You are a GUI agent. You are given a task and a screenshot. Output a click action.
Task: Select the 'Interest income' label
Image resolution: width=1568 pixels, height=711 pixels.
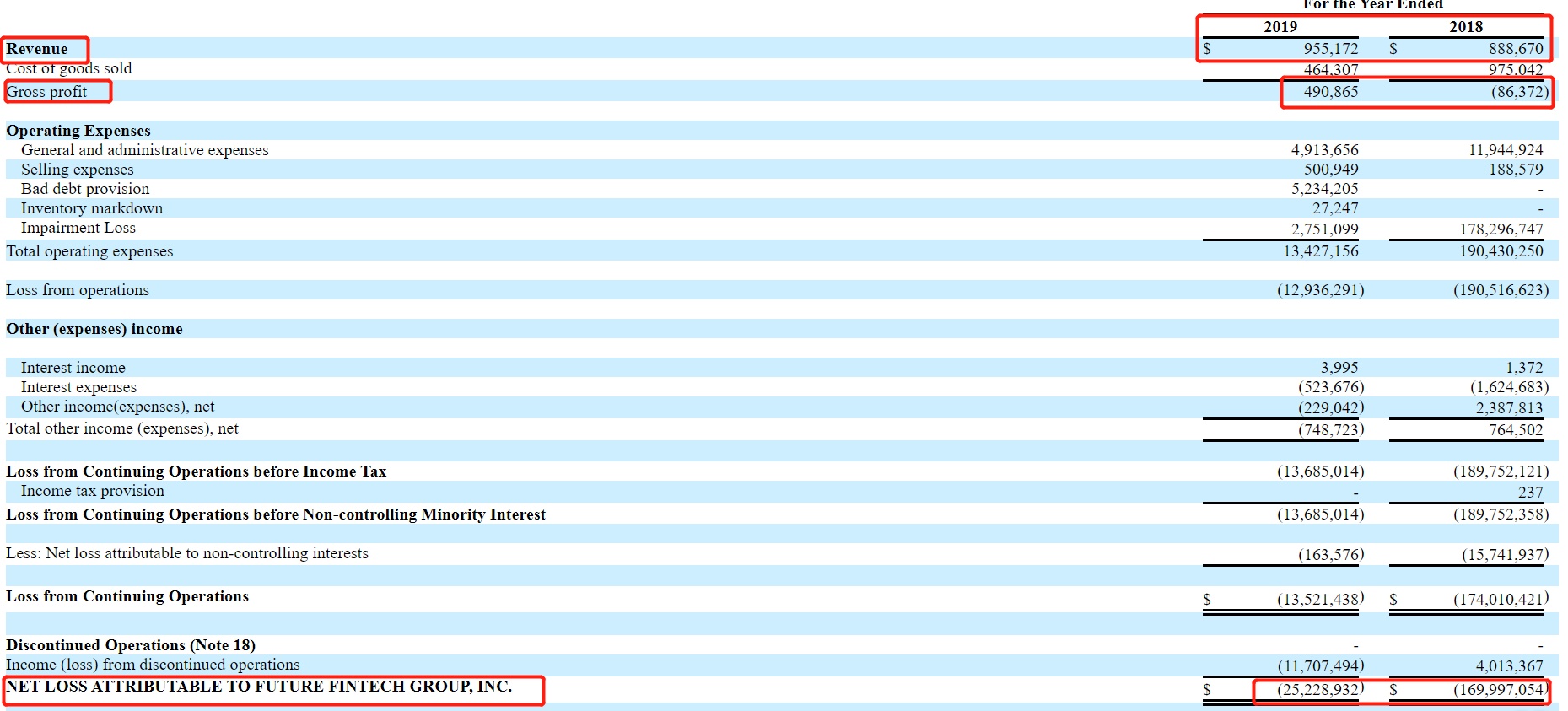[x=73, y=368]
